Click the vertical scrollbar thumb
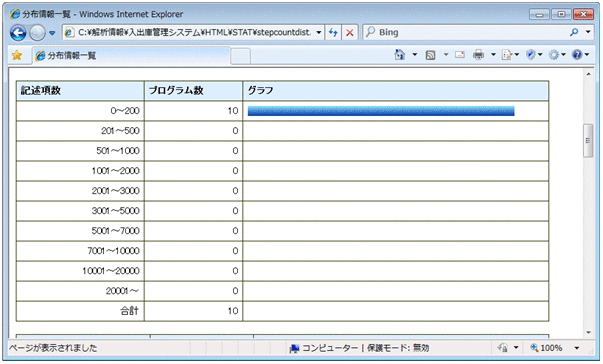Image resolution: width=603 pixels, height=364 pixels. coord(588,141)
